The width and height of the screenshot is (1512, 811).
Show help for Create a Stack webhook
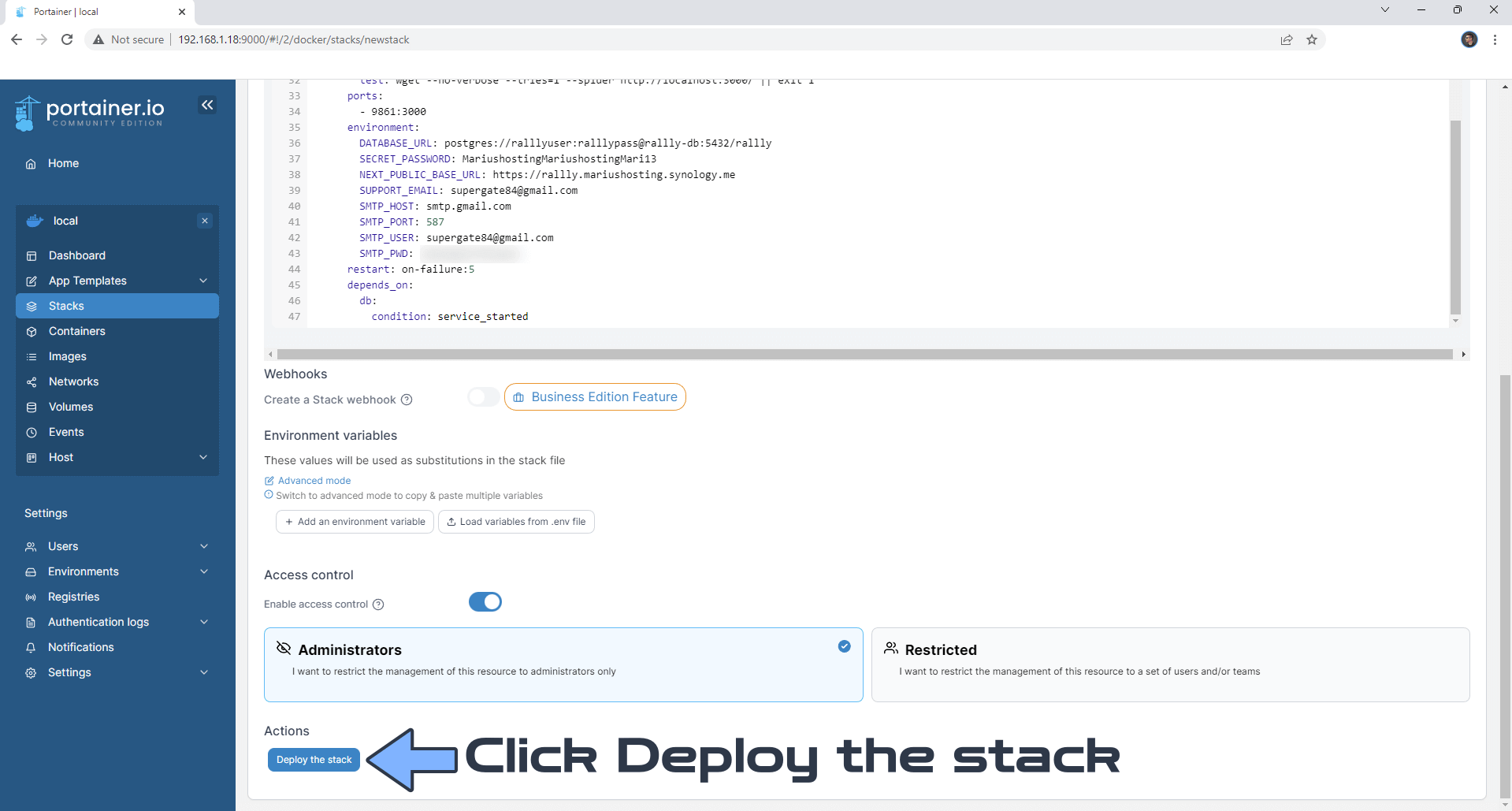(x=407, y=400)
